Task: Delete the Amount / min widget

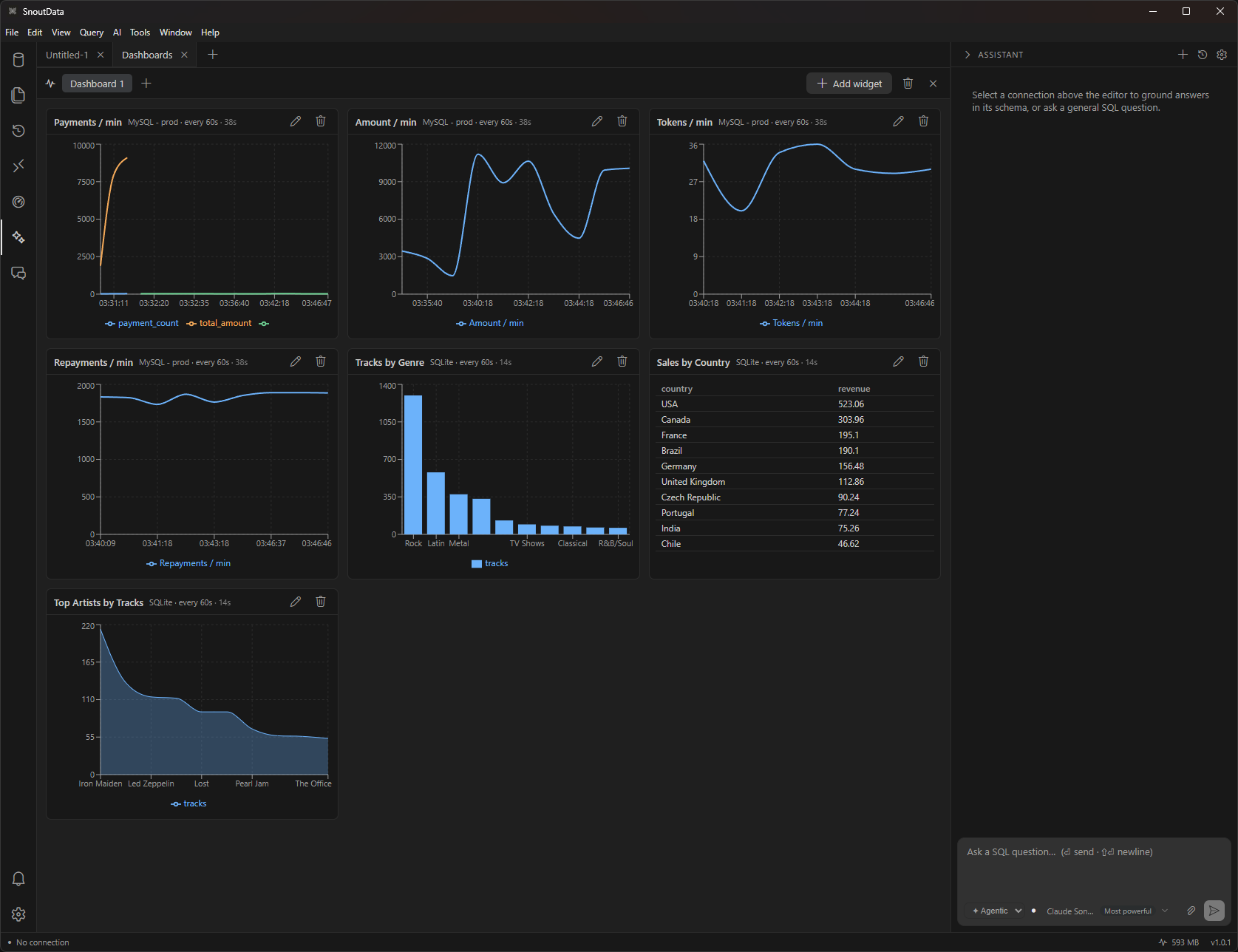Action: tap(622, 121)
